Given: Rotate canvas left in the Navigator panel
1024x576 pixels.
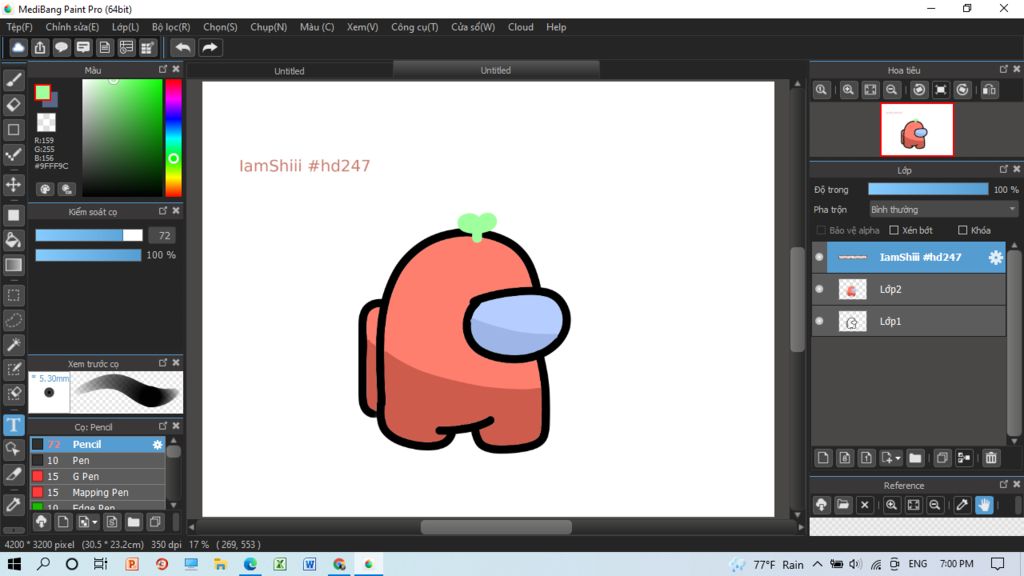Looking at the screenshot, I should [919, 90].
